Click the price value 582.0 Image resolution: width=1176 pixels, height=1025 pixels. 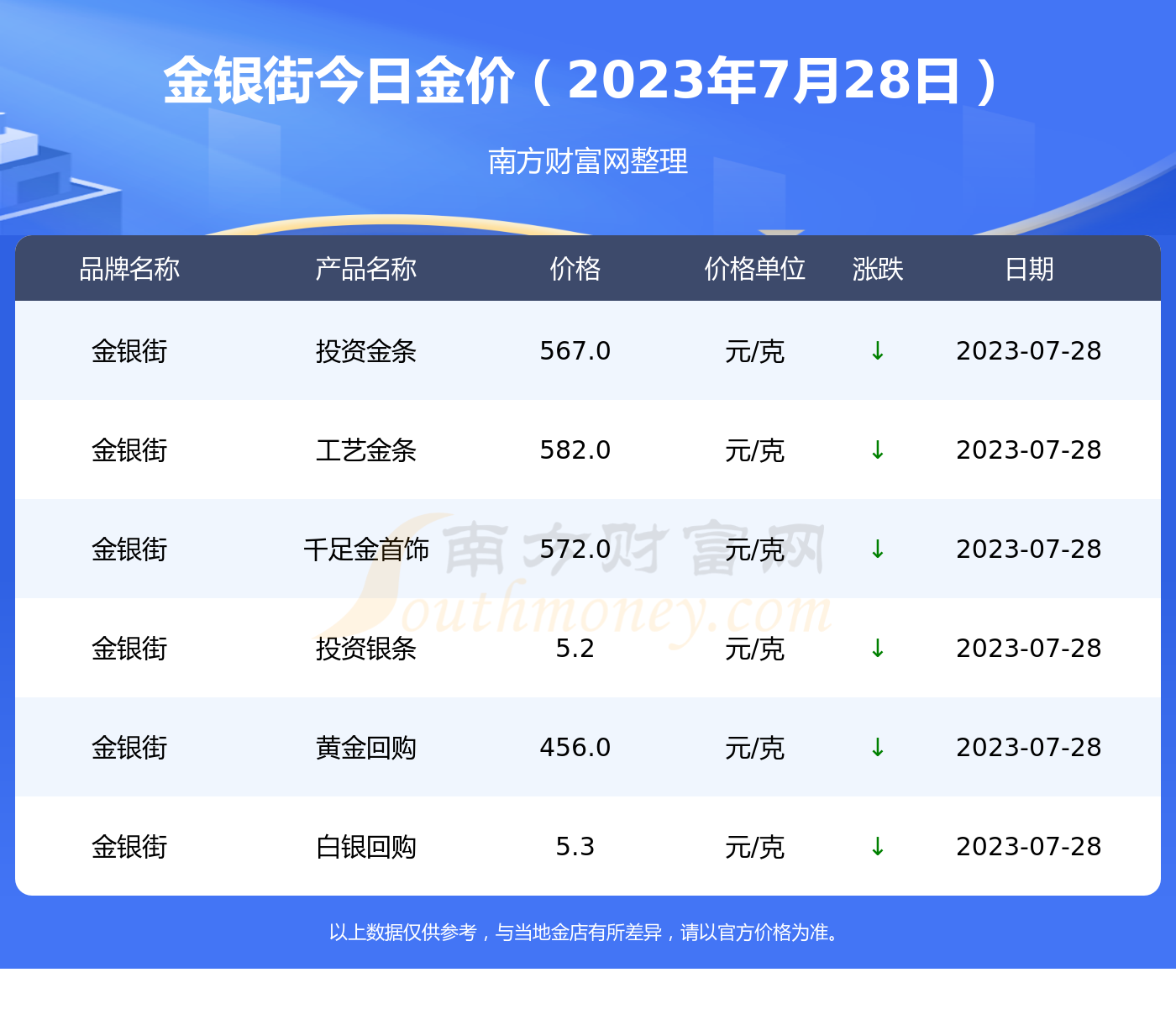575,450
